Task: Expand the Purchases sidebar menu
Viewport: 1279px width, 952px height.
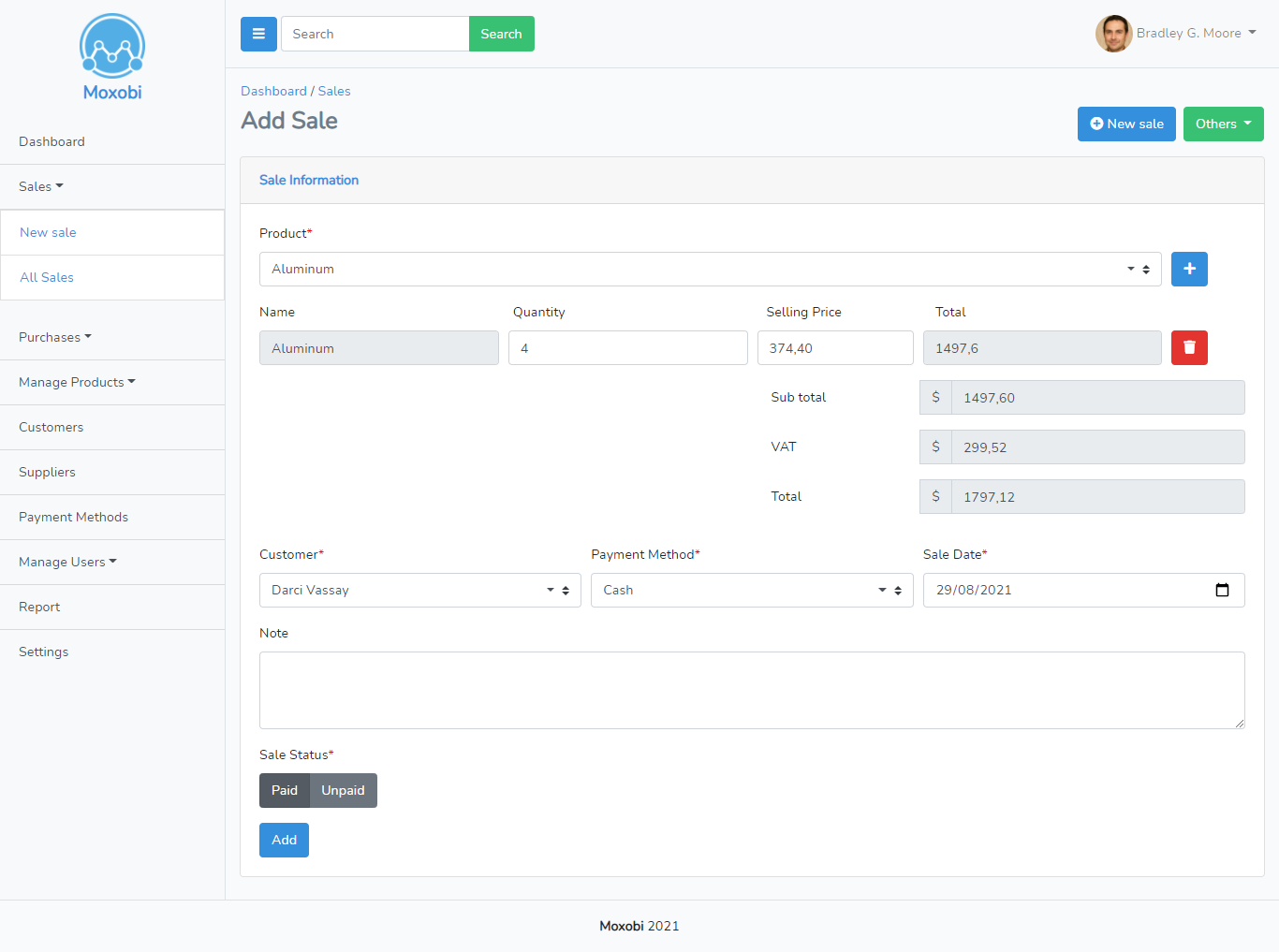Action: [x=54, y=337]
